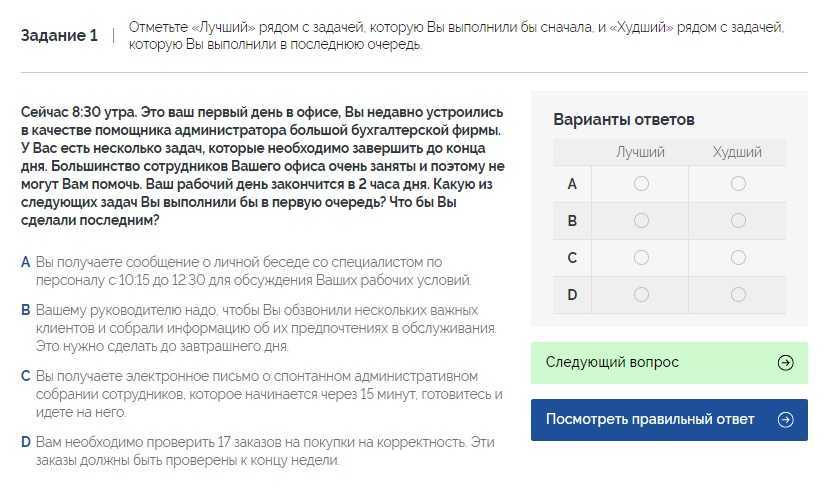Mark option A as Лучший
This screenshot has height=500, width=827.
tap(641, 184)
